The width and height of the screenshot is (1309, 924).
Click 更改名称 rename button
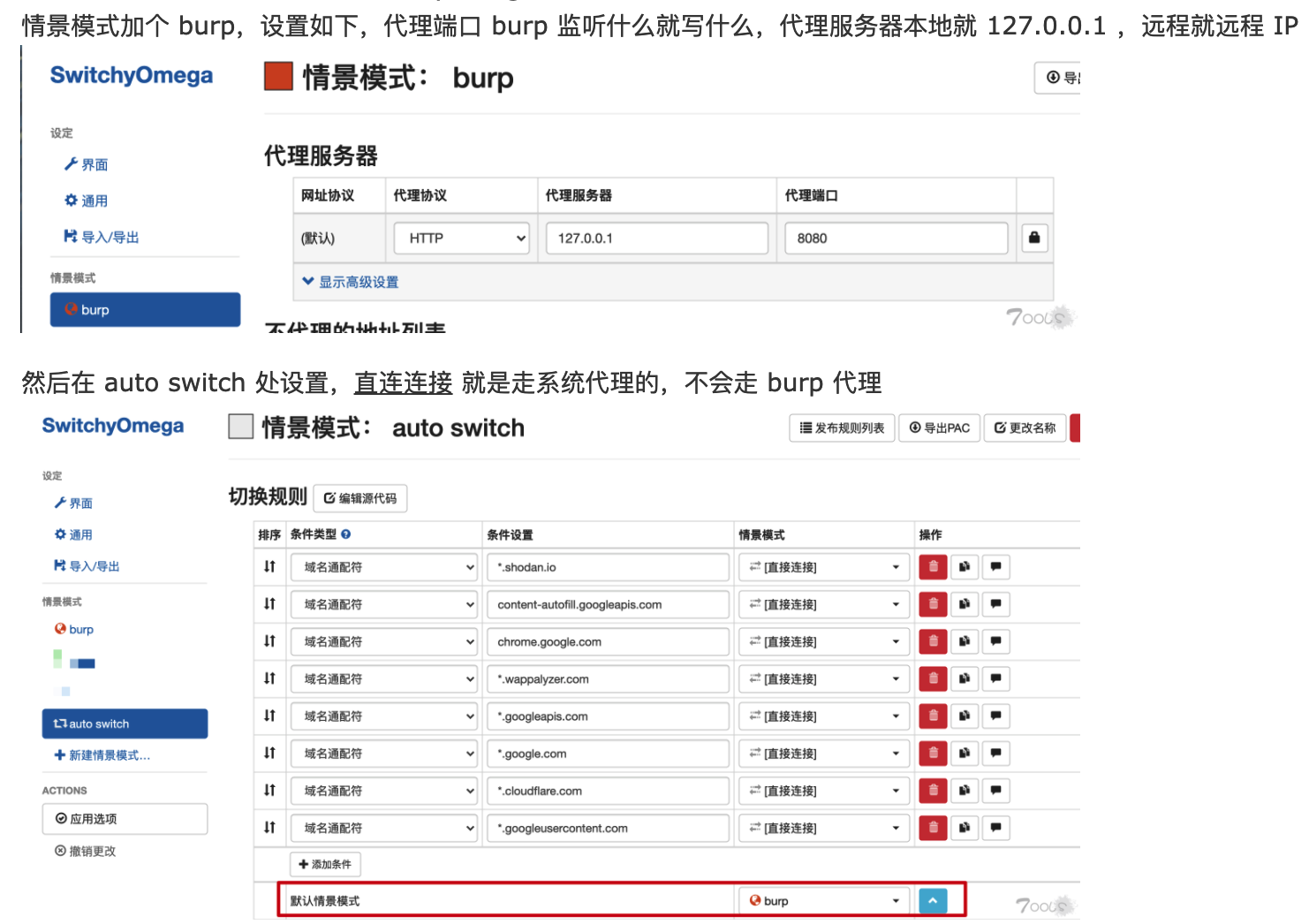(x=1025, y=428)
